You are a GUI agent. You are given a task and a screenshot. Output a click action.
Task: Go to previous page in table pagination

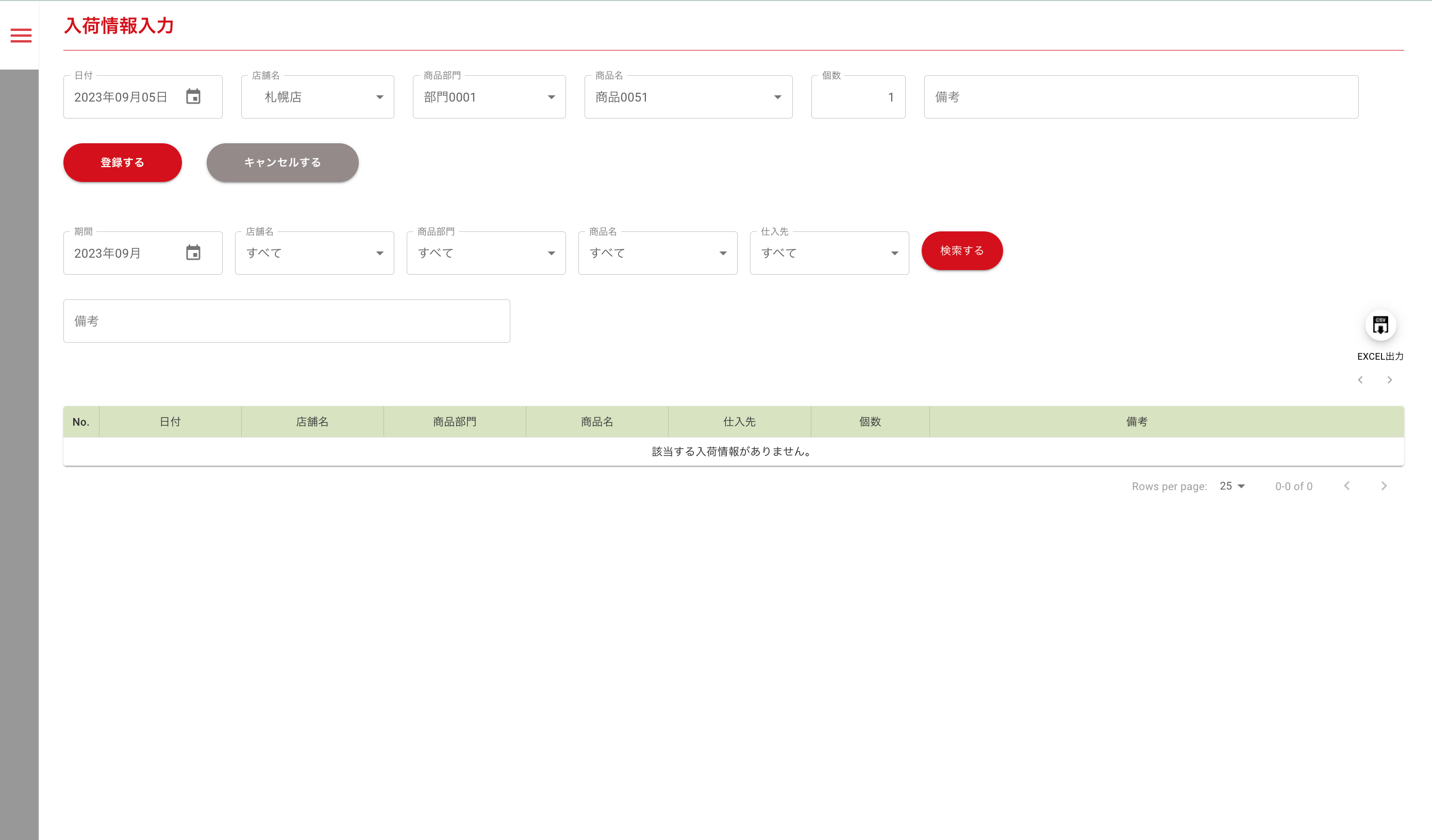1347,485
